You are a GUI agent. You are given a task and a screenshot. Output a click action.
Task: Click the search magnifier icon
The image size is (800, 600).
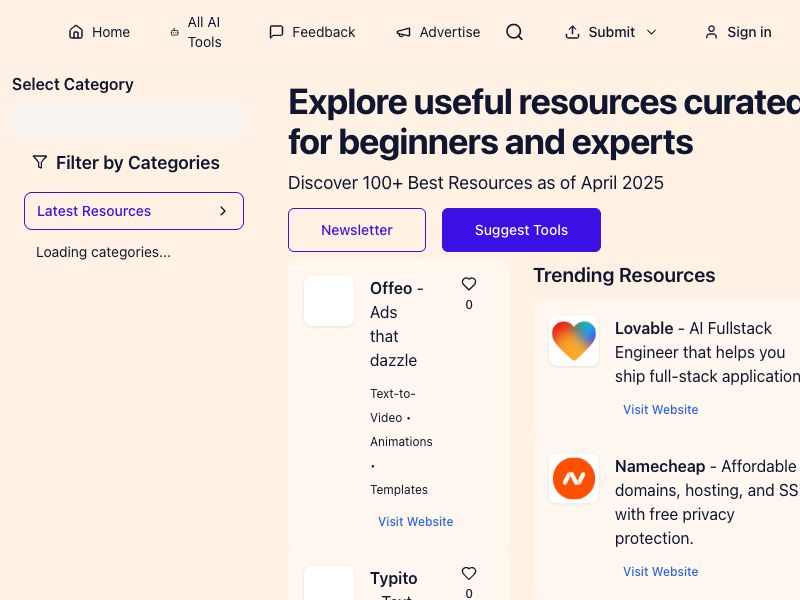(x=514, y=32)
